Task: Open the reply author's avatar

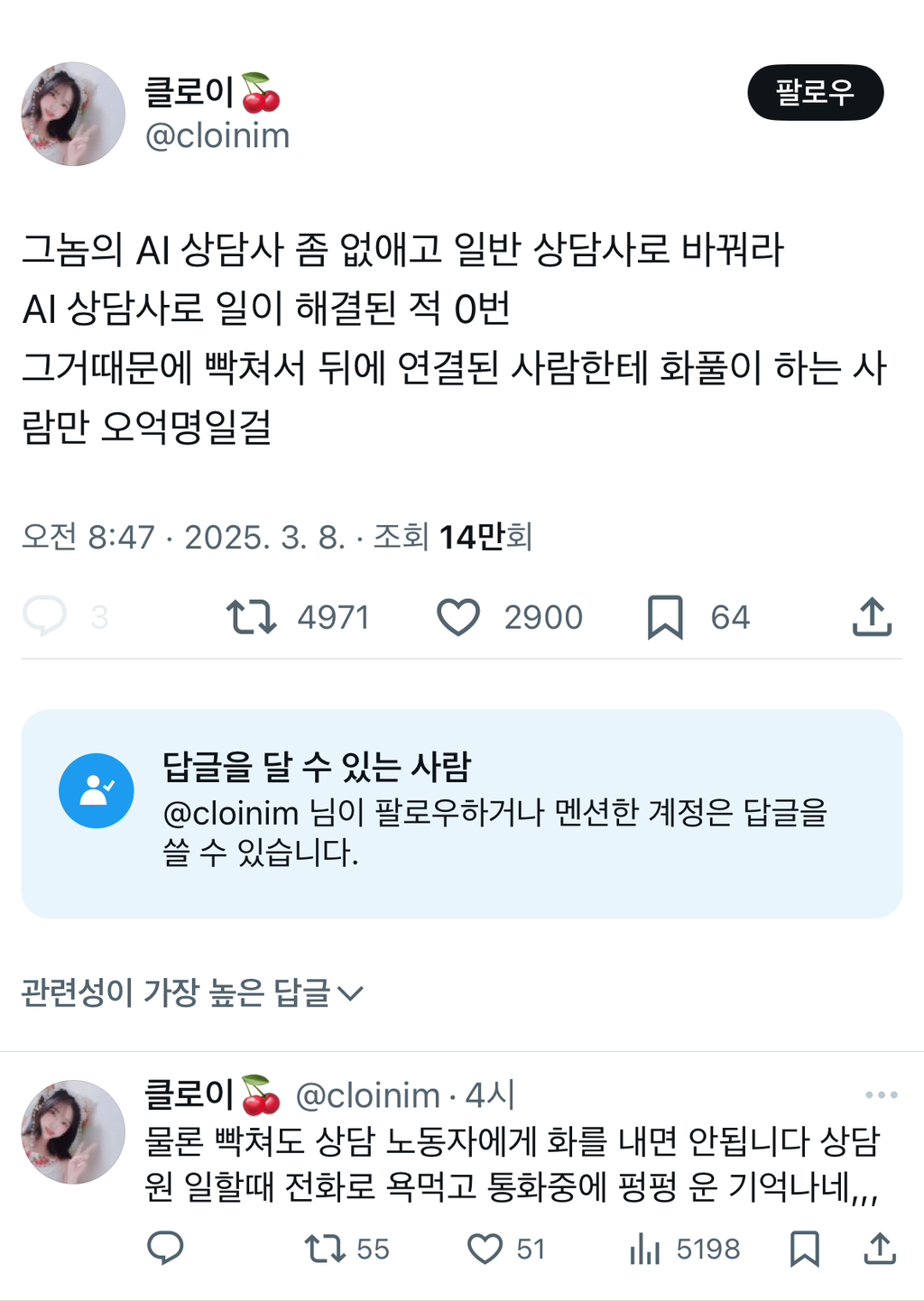Action: point(73,1131)
